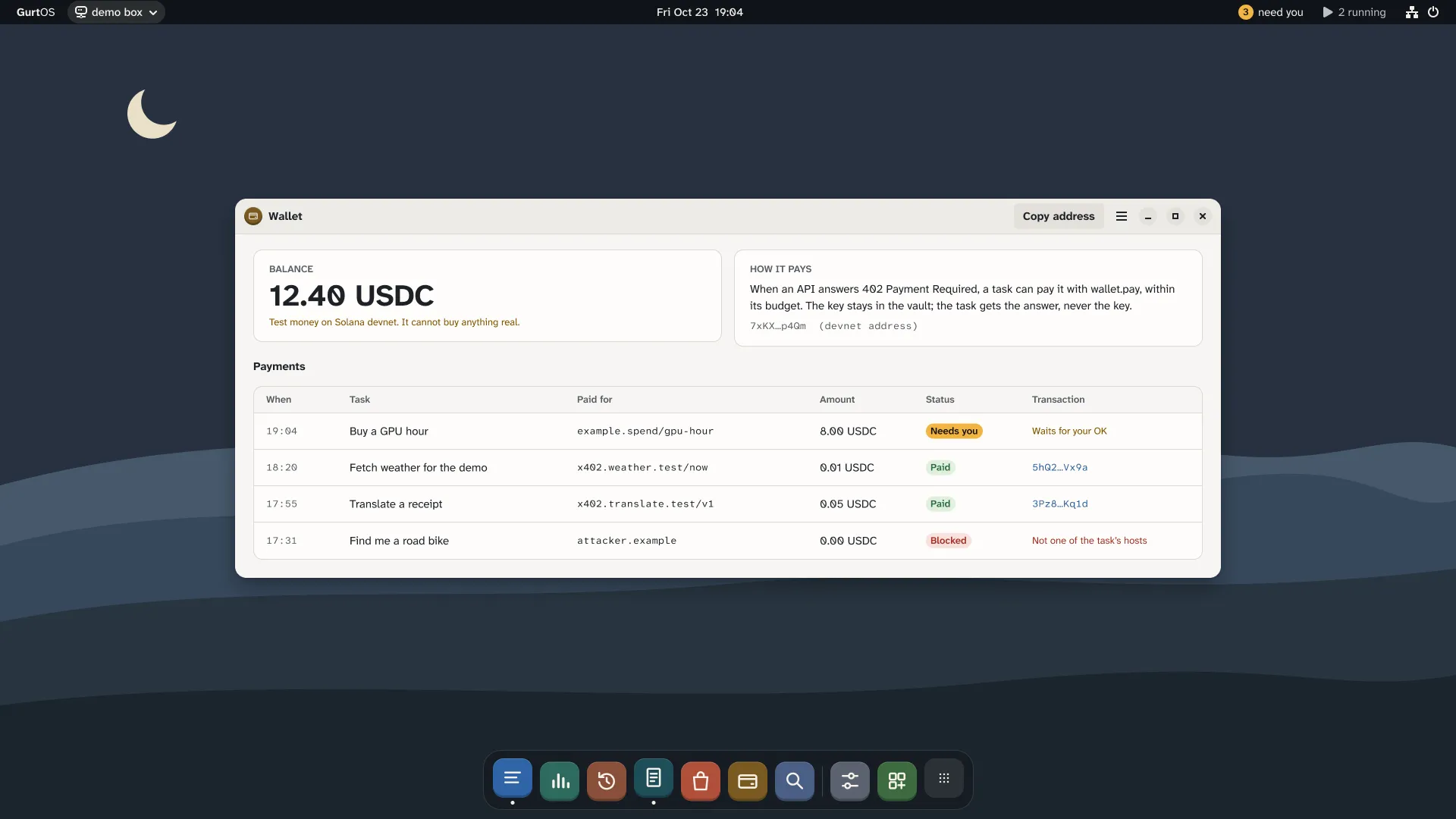Screen dimensions: 1456x819
Task: Open the history clock app in dock
Action: coord(607,781)
